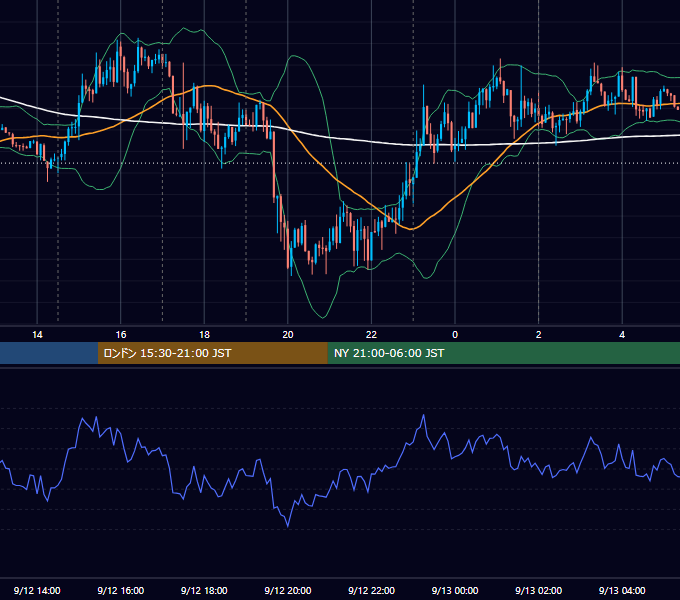Click the 9/12 22:00 time label

(x=371, y=590)
